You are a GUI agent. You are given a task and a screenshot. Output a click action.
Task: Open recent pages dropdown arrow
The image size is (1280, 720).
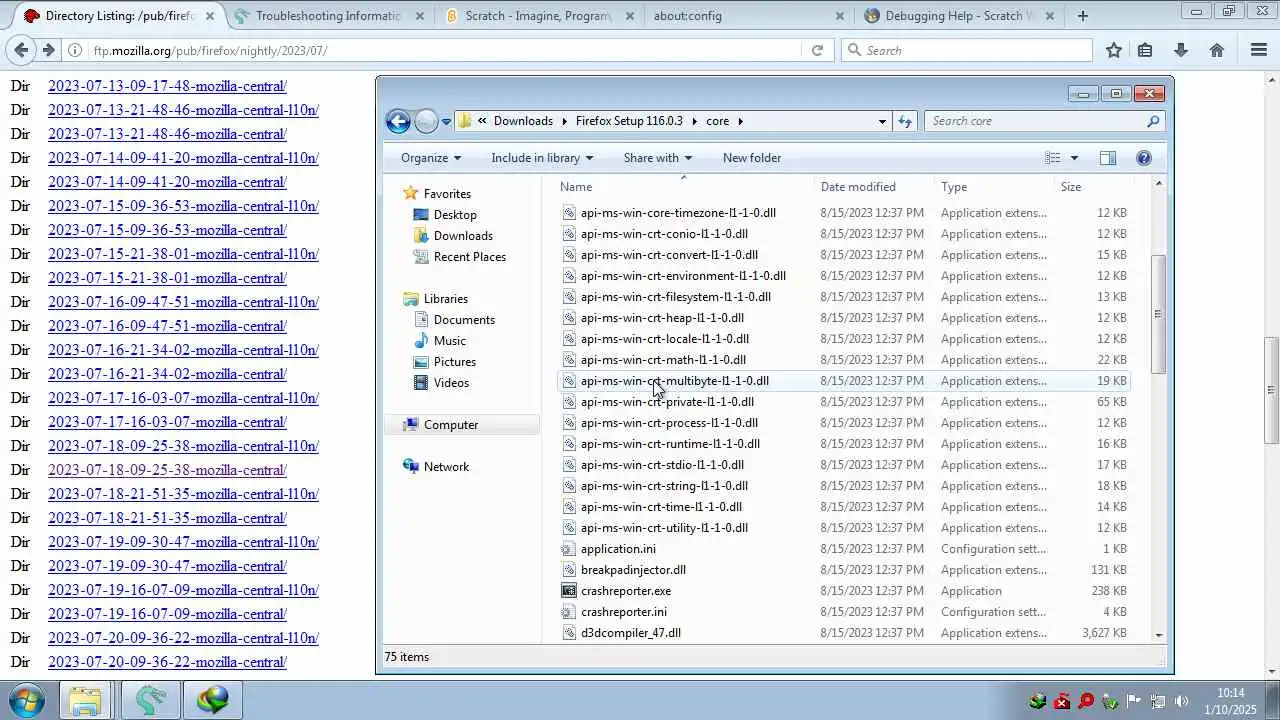click(x=446, y=121)
